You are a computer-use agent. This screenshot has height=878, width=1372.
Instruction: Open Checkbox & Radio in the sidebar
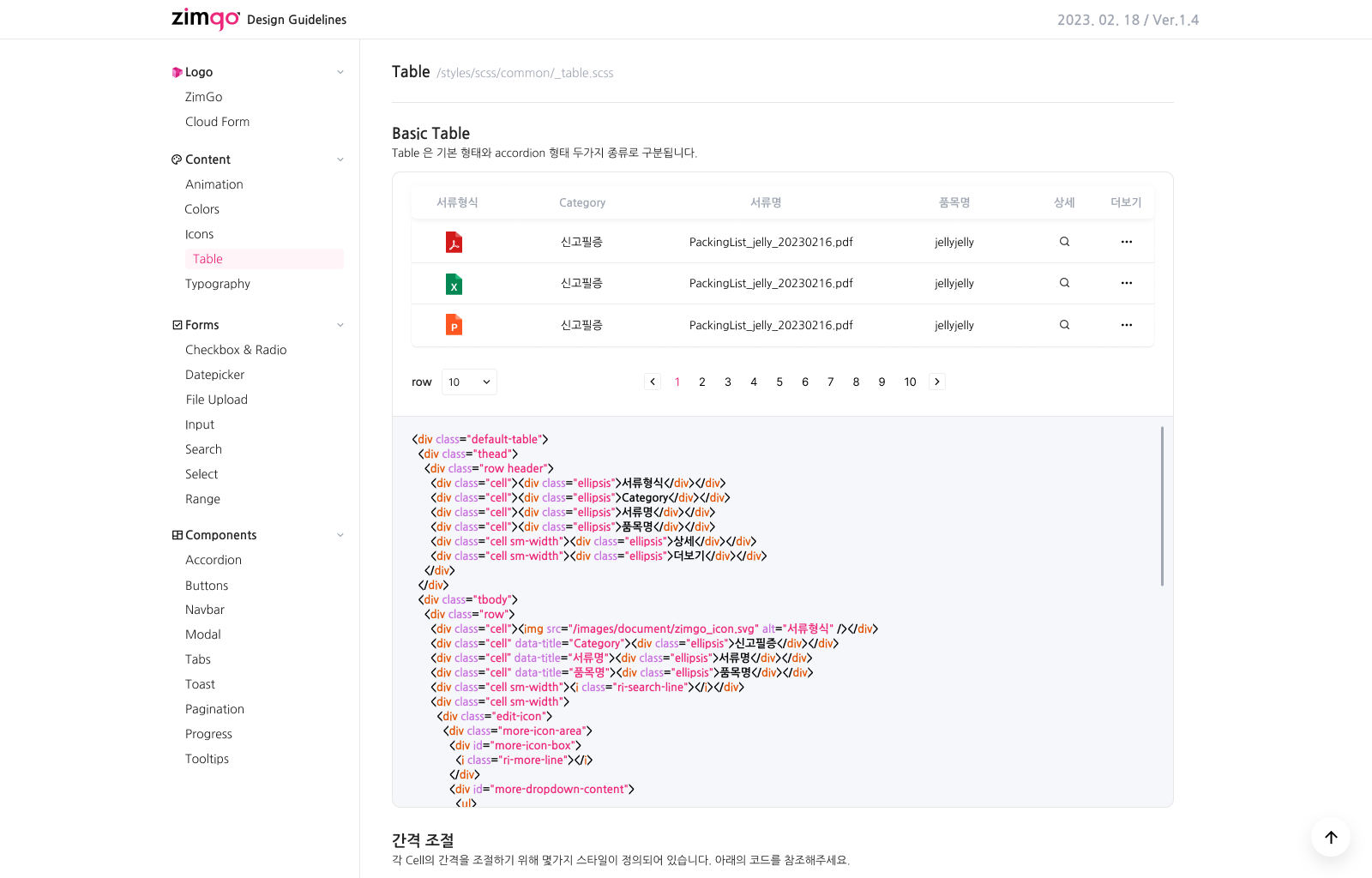point(236,350)
